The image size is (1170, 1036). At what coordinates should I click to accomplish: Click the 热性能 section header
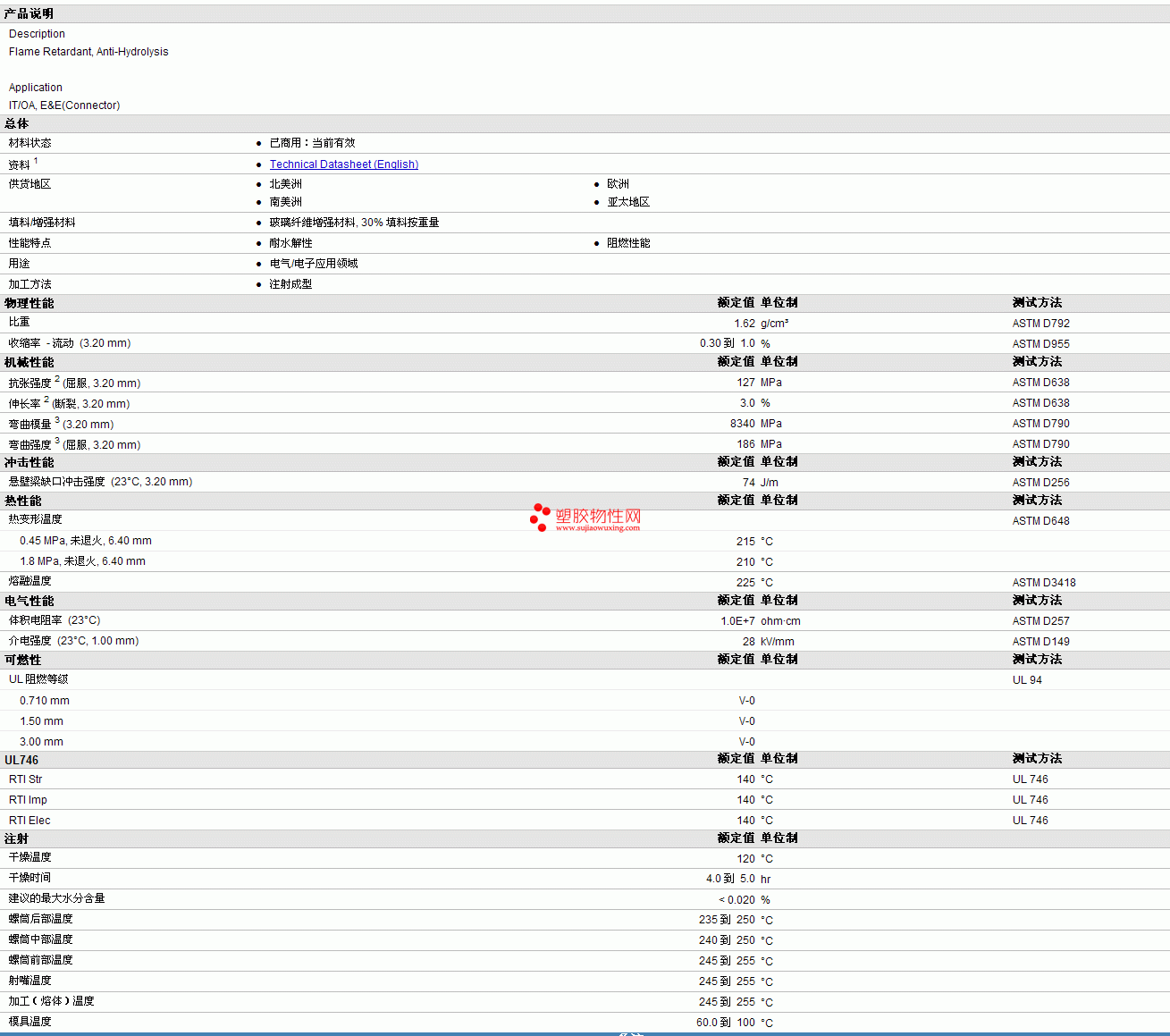click(x=22, y=501)
